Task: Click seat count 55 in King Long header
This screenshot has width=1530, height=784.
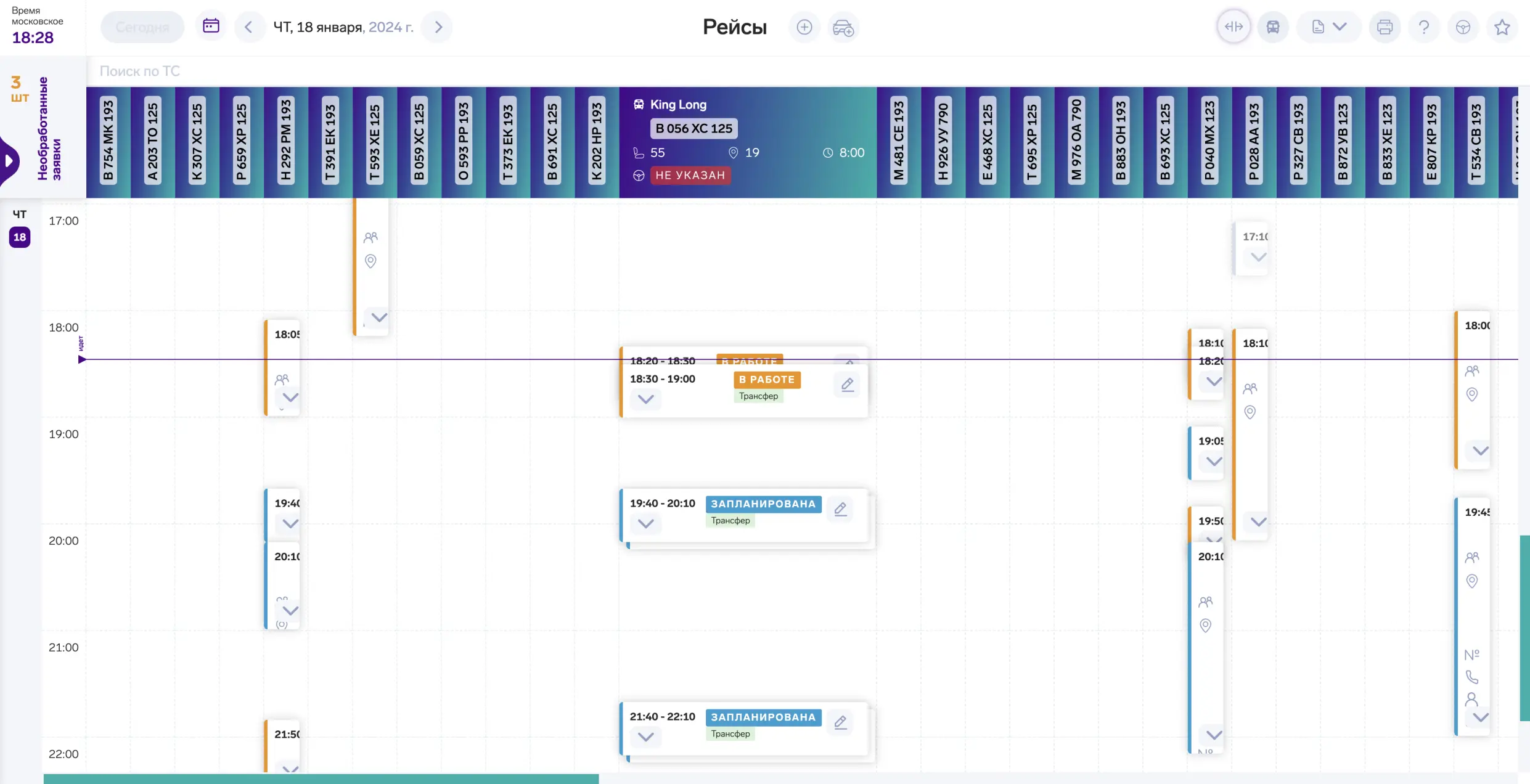Action: tap(657, 152)
